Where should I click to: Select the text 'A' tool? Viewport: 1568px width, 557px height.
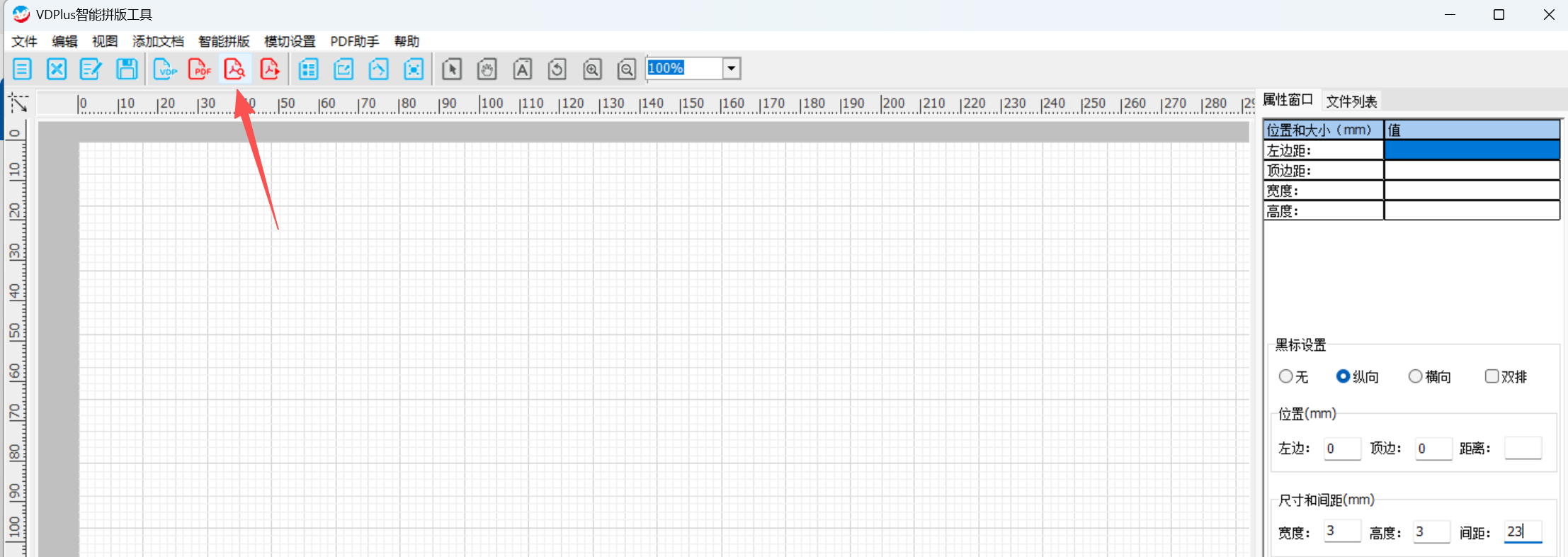[522, 69]
